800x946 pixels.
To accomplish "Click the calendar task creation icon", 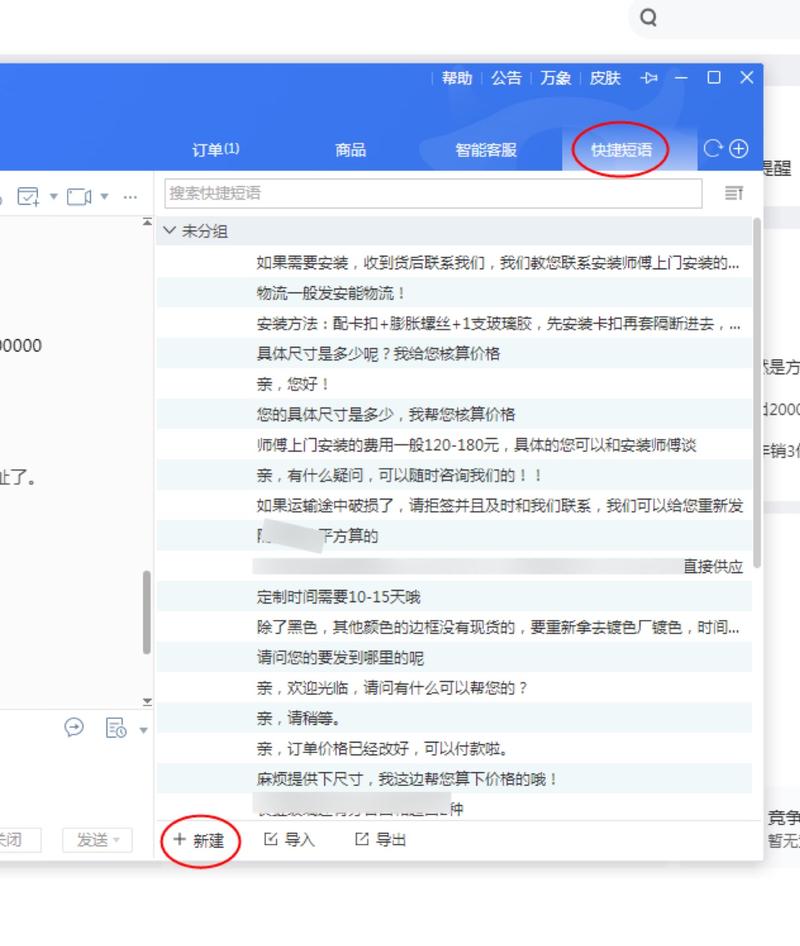I will coord(27,196).
